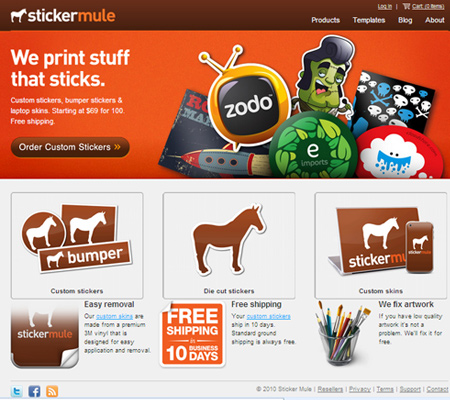This screenshot has width=450, height=400.
Task: Go to the Templates page
Action: tap(369, 20)
